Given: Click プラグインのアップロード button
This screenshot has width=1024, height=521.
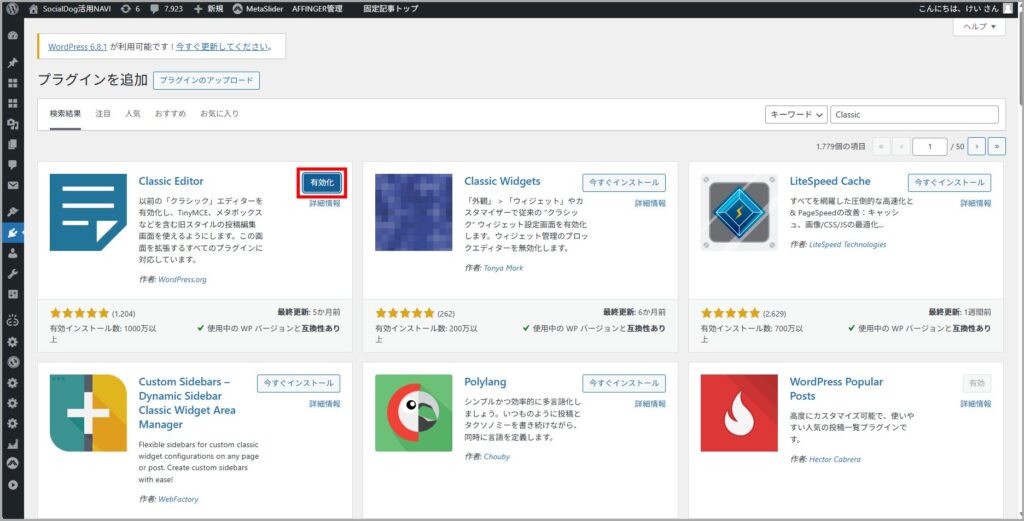Looking at the screenshot, I should point(207,81).
